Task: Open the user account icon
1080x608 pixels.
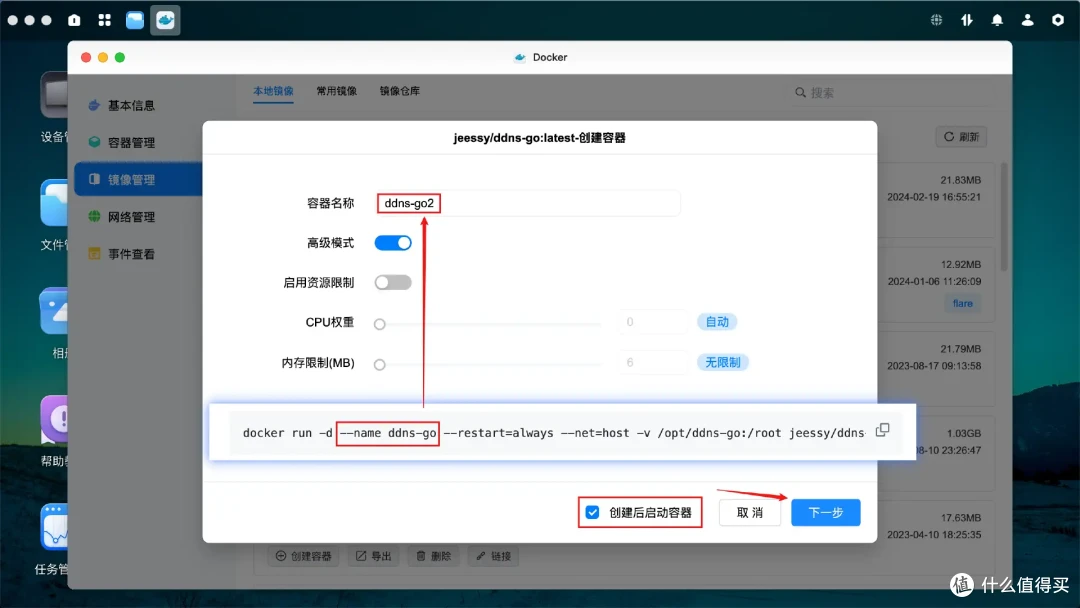Action: (x=1027, y=20)
